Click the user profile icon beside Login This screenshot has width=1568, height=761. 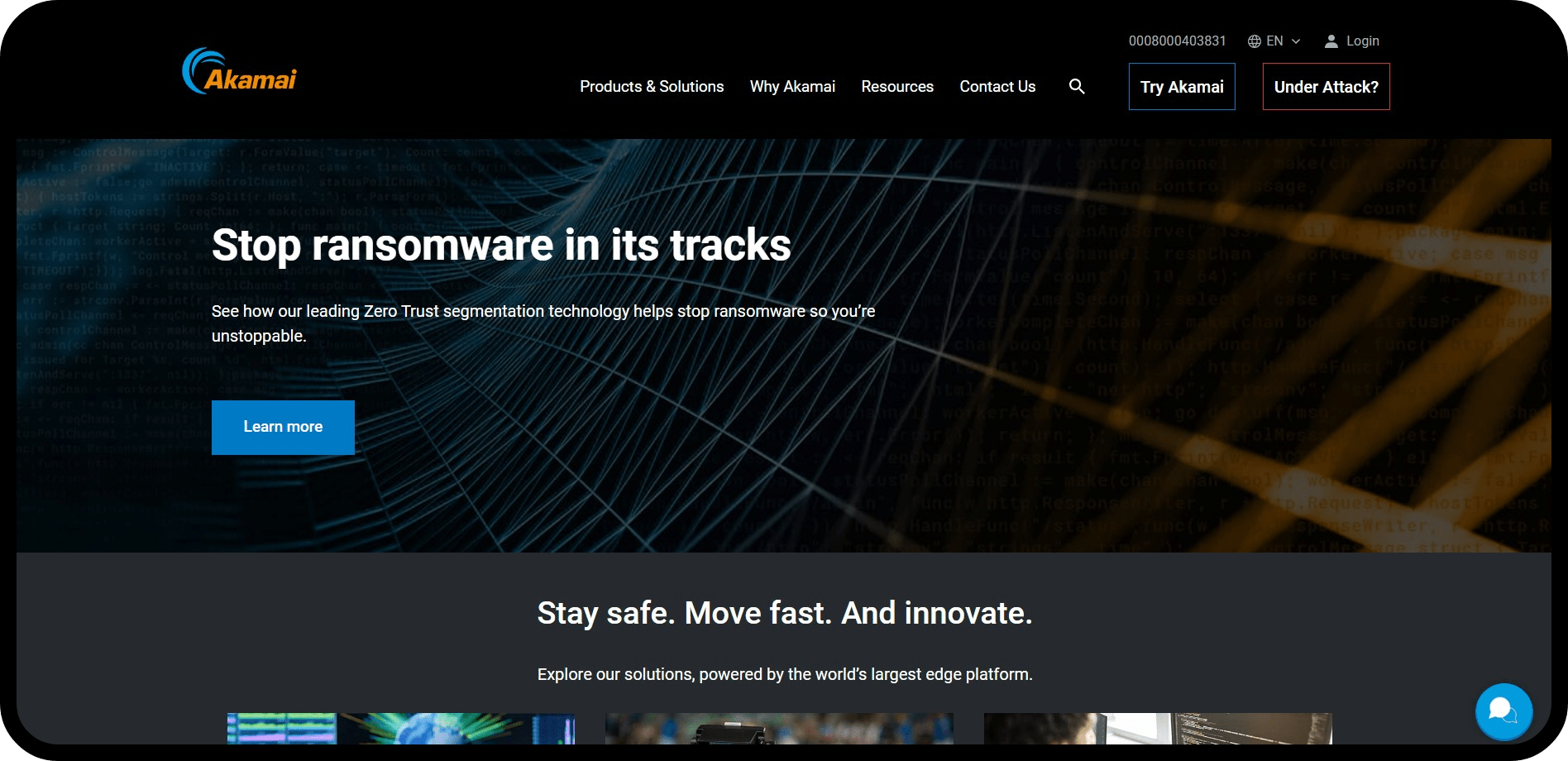coord(1331,41)
